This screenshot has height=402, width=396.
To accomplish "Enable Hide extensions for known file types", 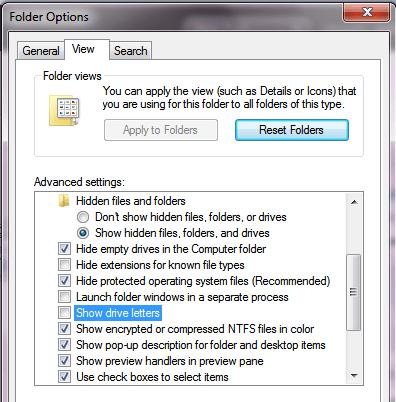I will pos(64,265).
